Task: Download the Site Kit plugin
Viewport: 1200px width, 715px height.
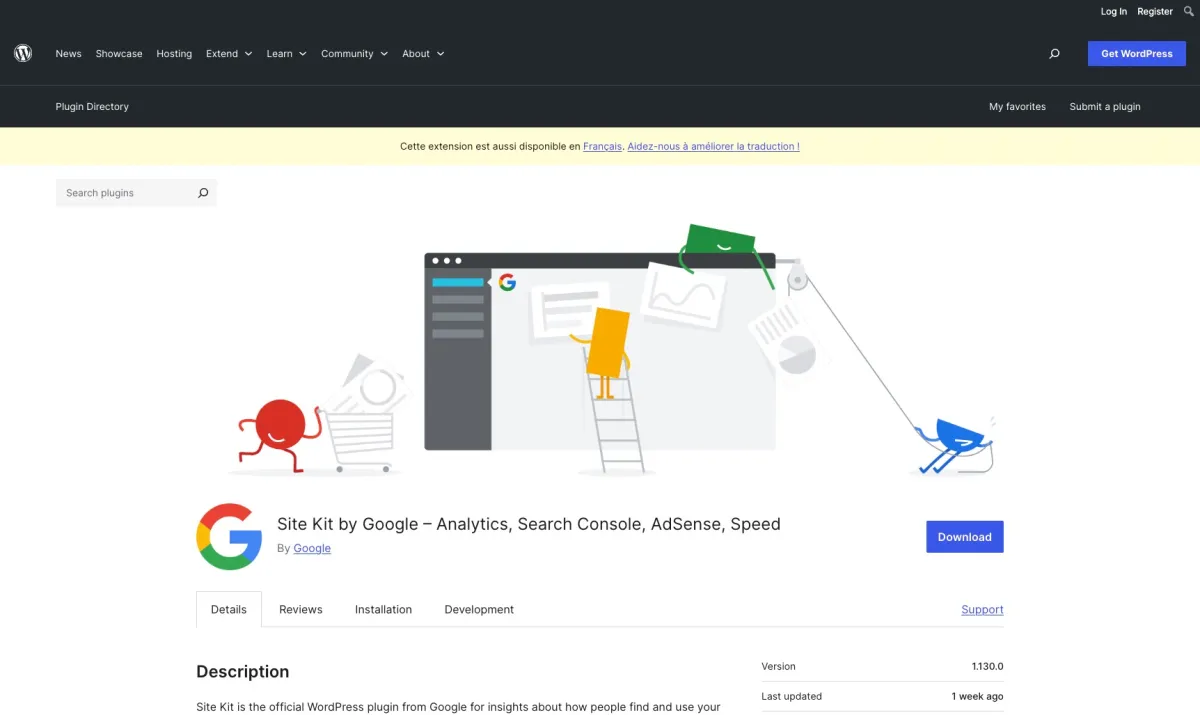Action: coord(964,537)
